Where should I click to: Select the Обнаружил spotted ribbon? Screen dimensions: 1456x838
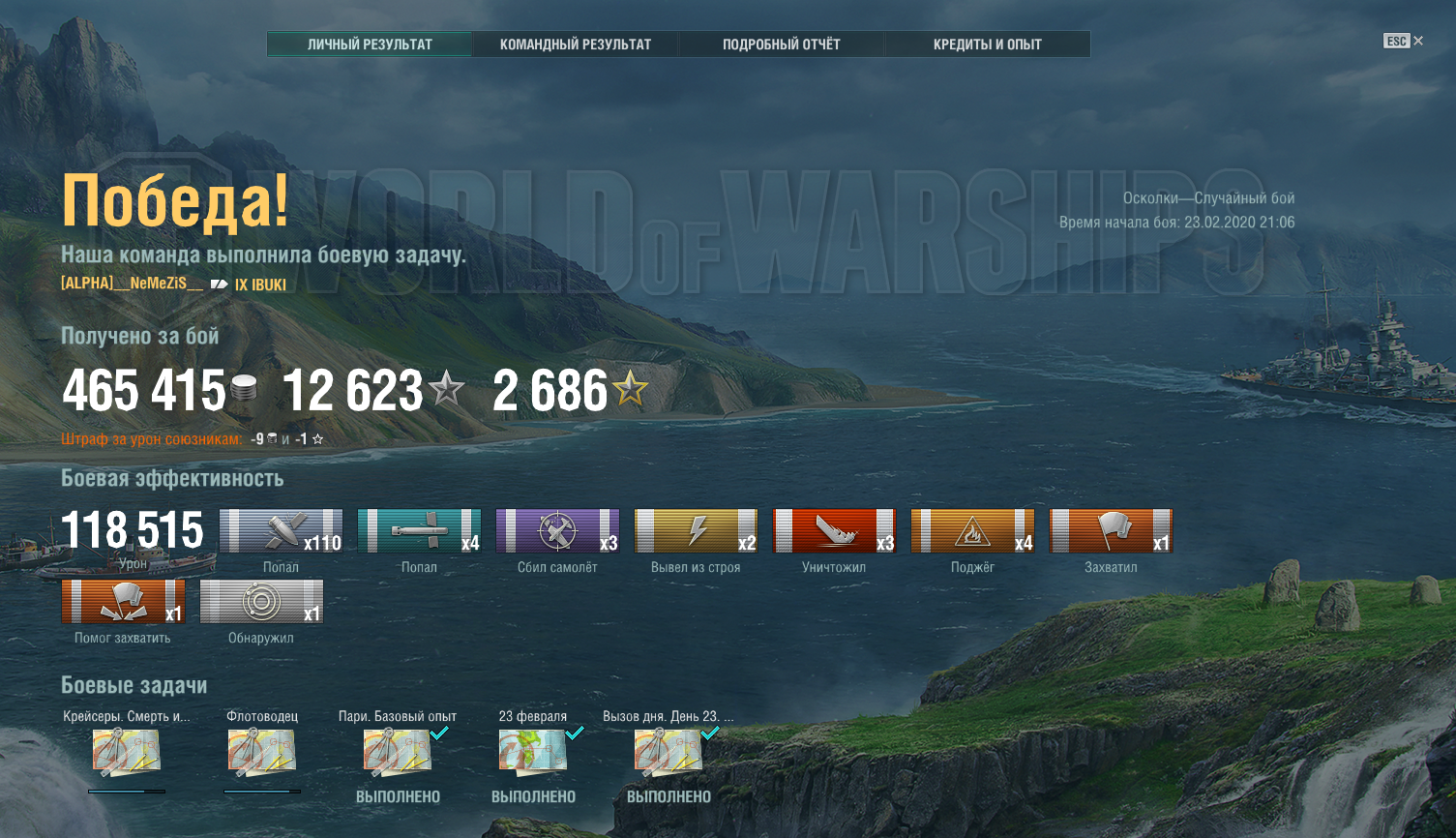tap(261, 602)
